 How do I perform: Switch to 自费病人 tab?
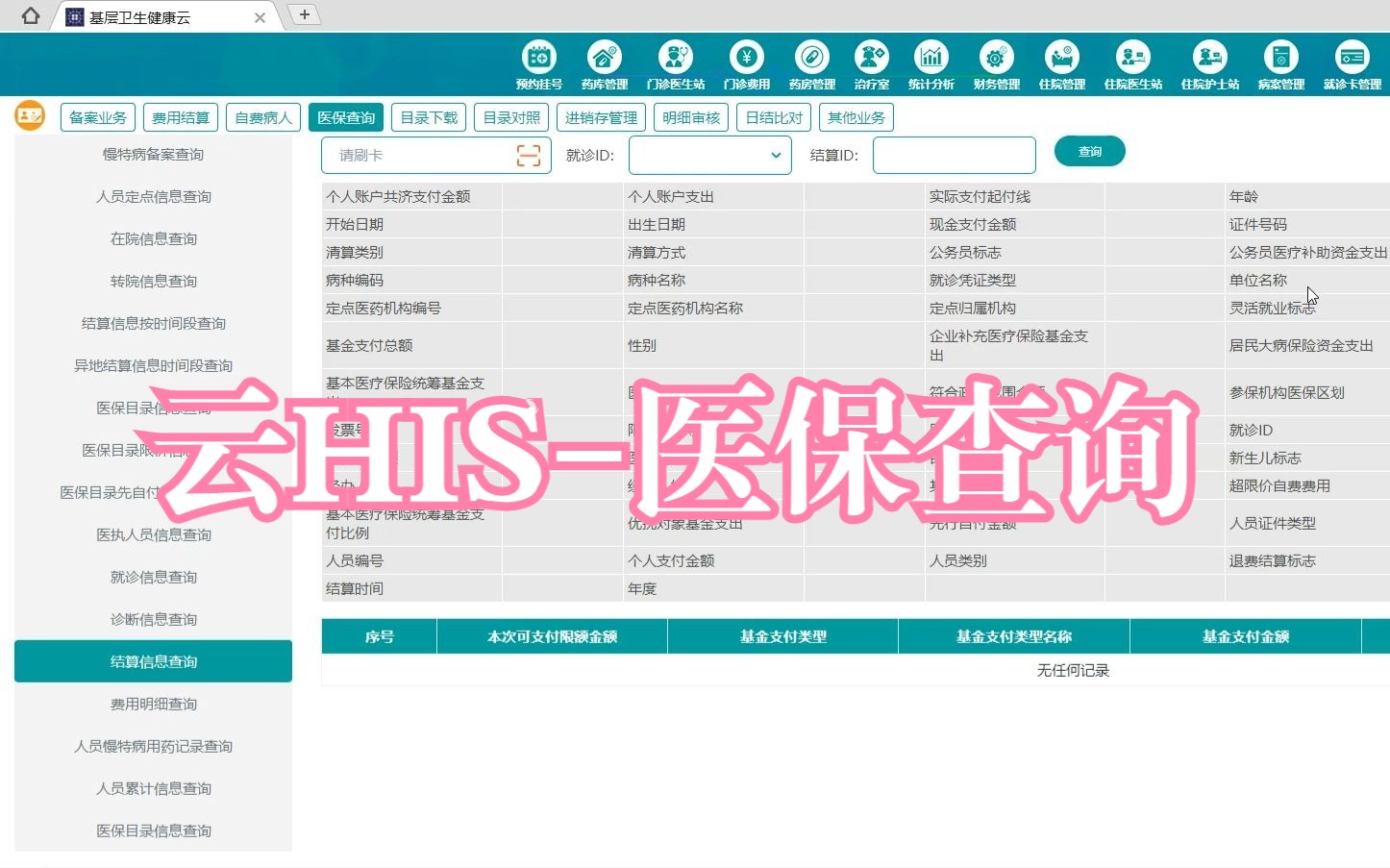coord(263,117)
